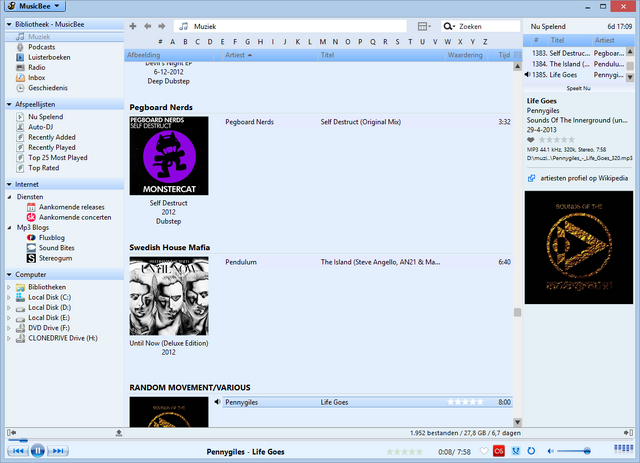Screen dimensions: 640x463
Task: Open Geschiedenis history in the sidebar
Action: pos(48,88)
